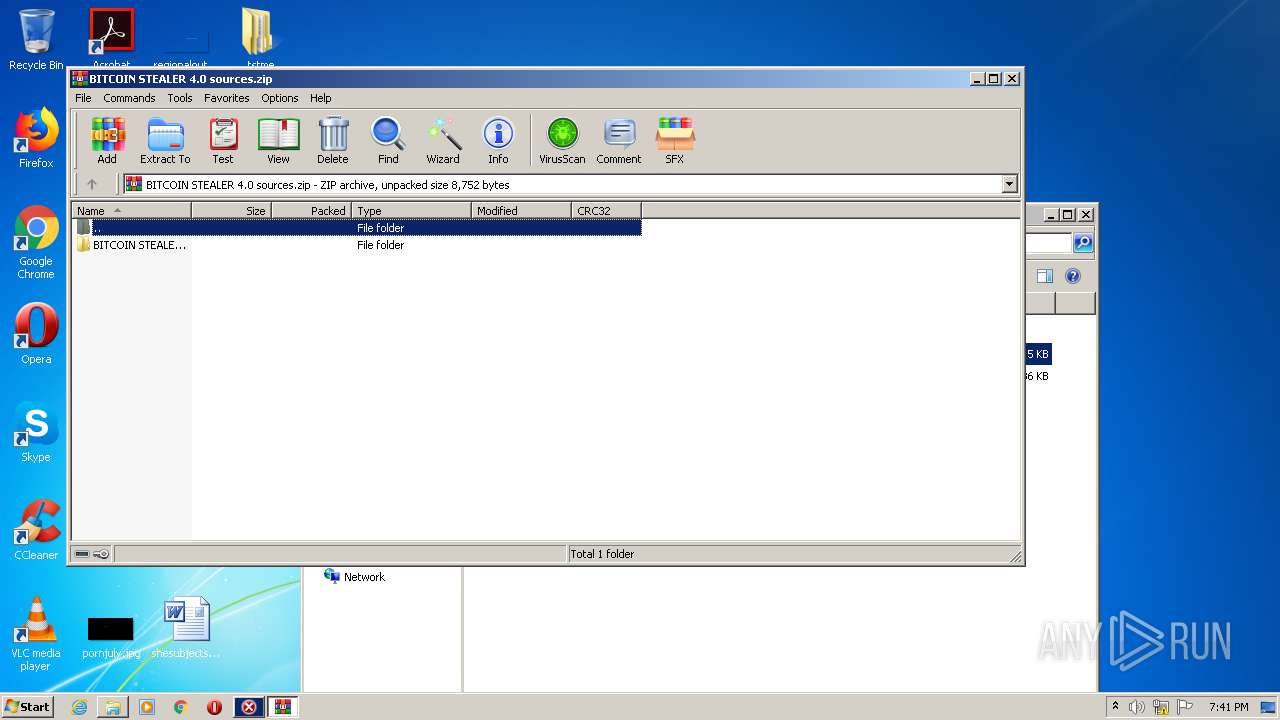Open the Google Chrome desktop shortcut
The height and width of the screenshot is (720, 1280).
click(x=36, y=242)
